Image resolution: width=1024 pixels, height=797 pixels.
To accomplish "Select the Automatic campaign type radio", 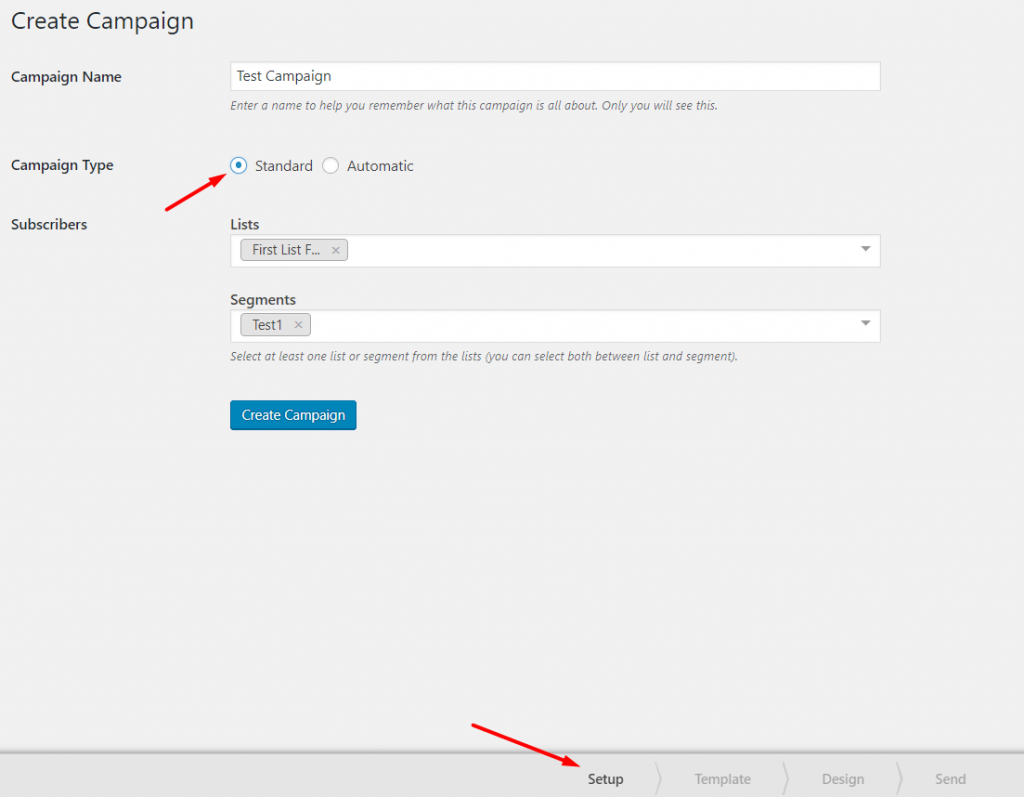I will coord(330,165).
